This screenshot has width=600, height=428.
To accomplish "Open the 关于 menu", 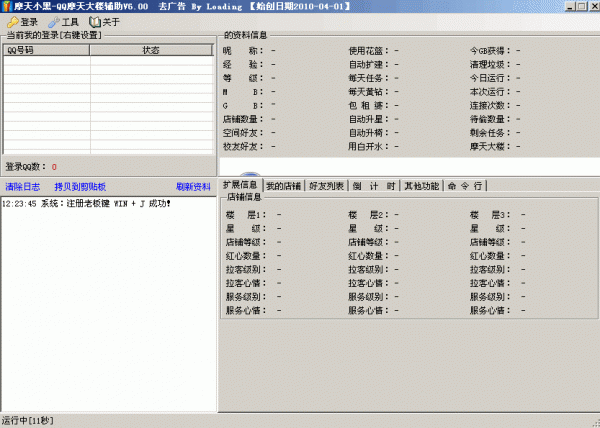I will [104, 22].
